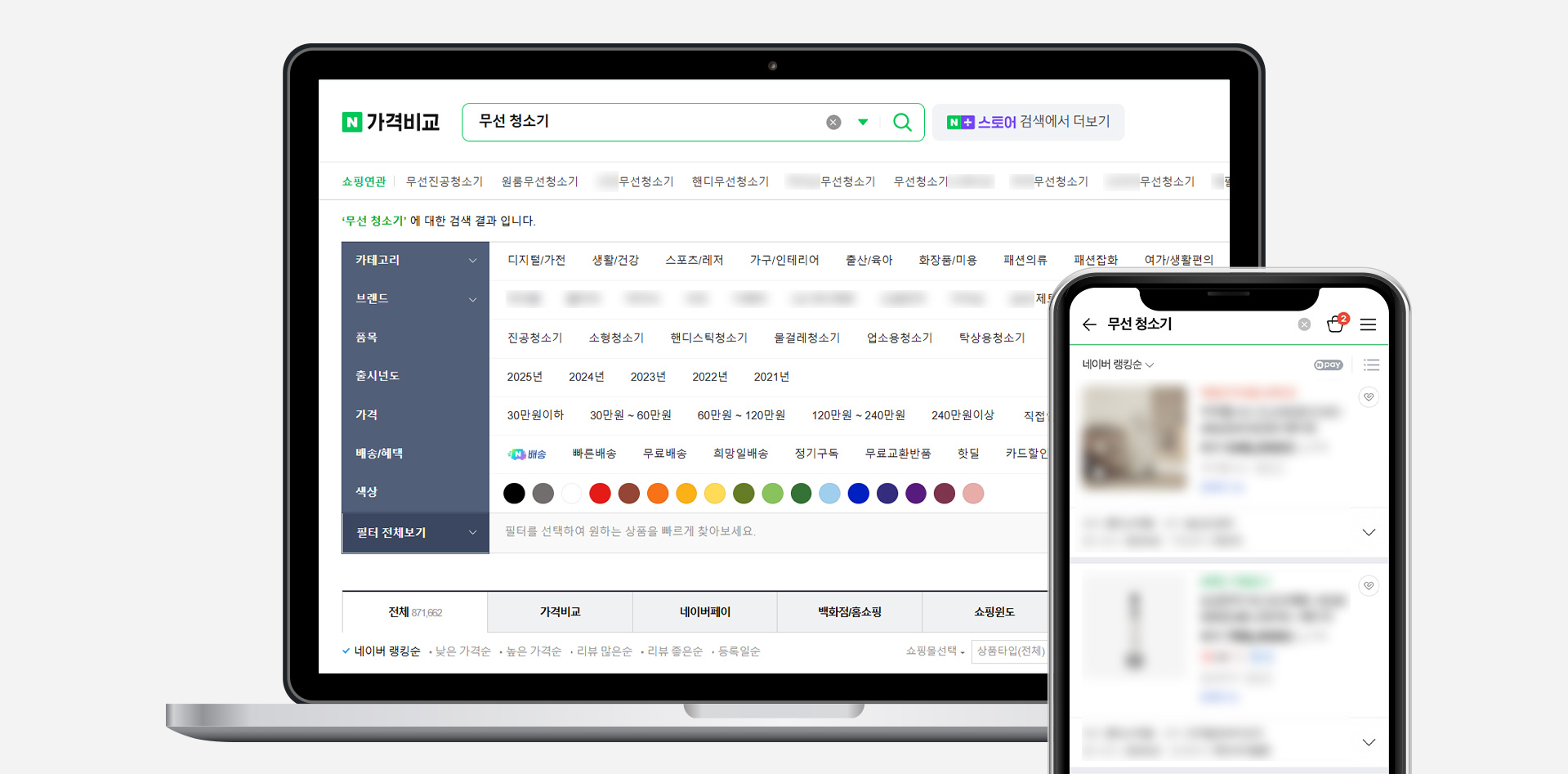This screenshot has height=774, width=1568.
Task: Open the search box autocomplete dropdown arrow
Action: pyautogui.click(x=863, y=122)
